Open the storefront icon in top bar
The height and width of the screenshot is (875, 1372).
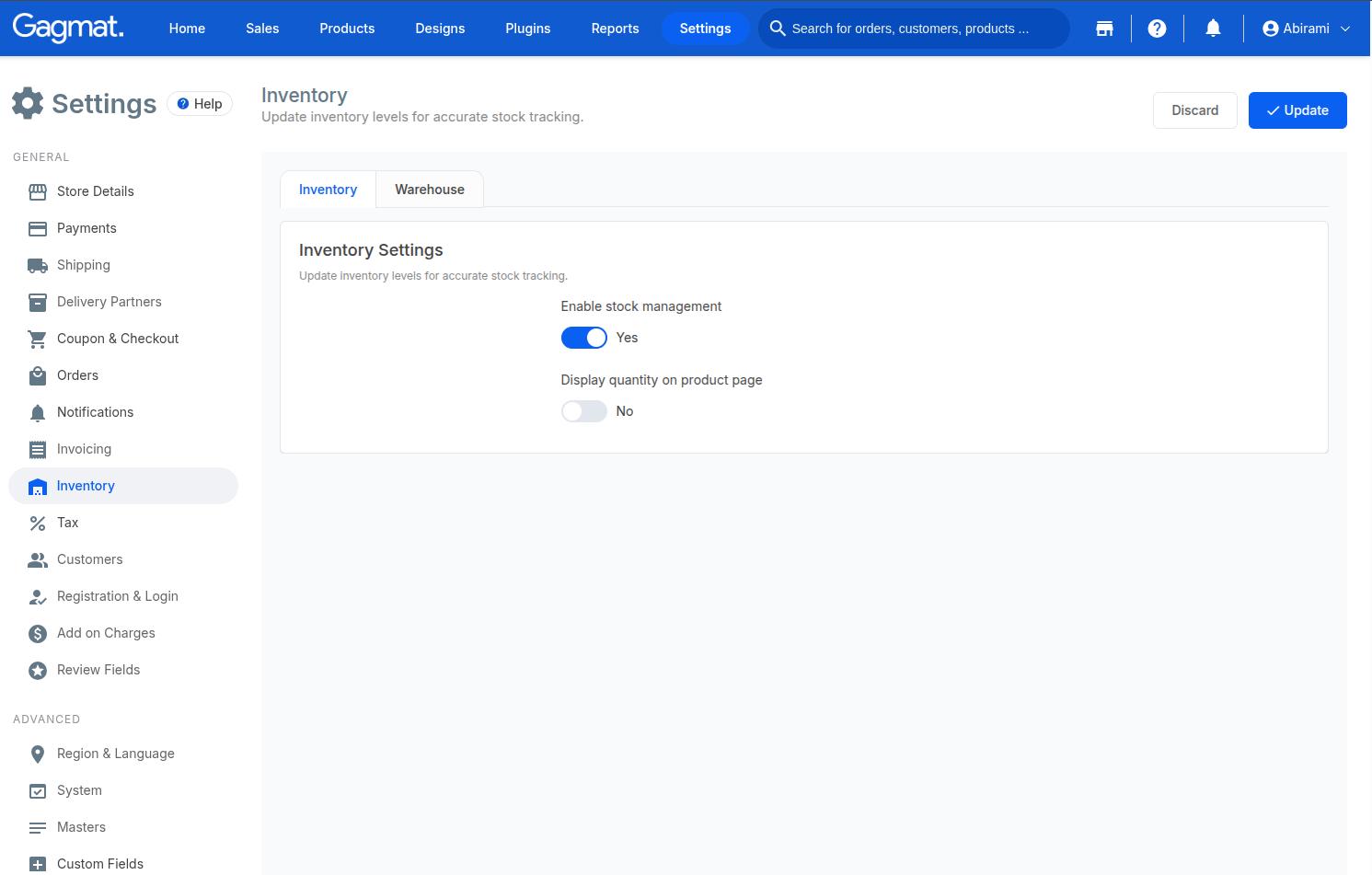[1105, 29]
